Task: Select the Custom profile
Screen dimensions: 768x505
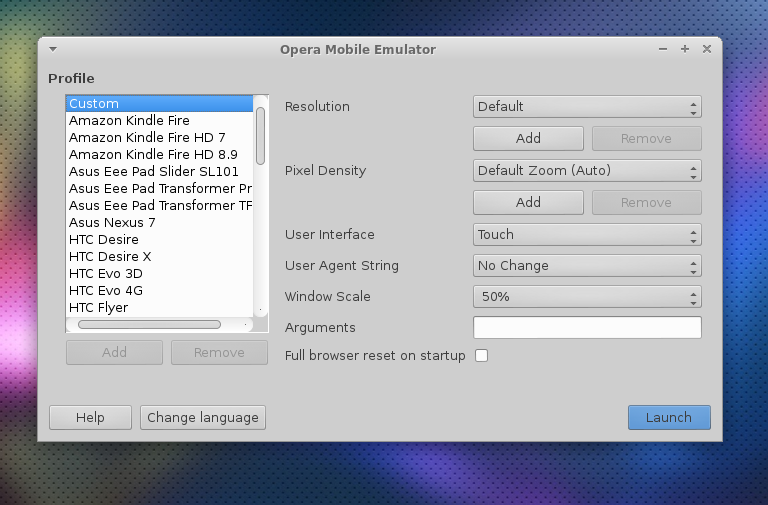Action: coord(160,104)
